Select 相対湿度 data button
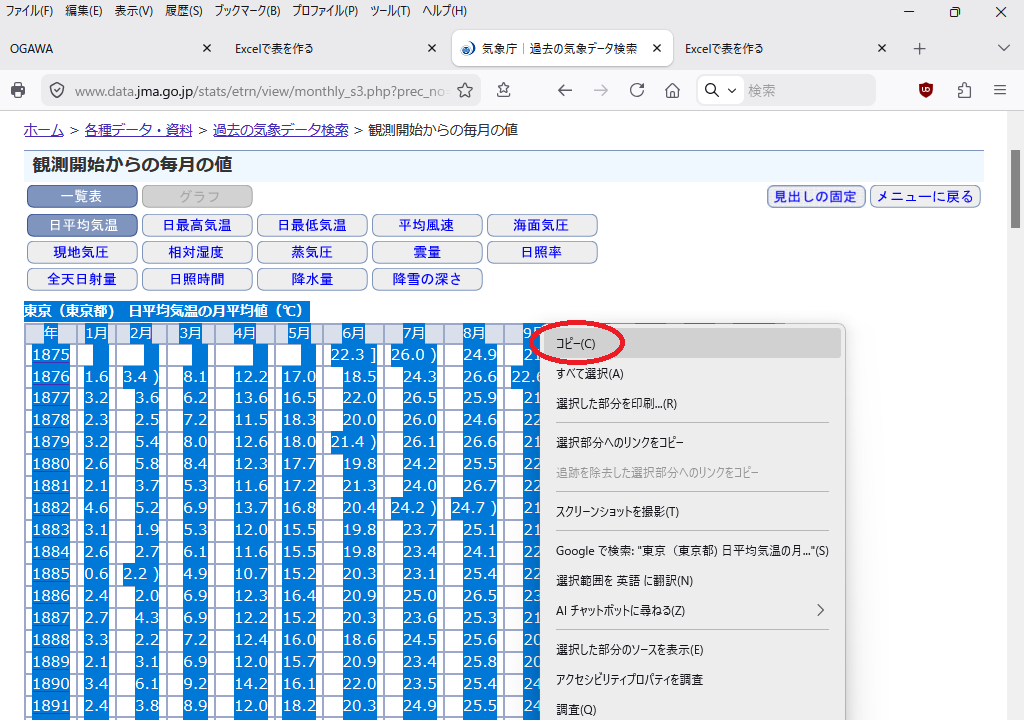 point(197,252)
